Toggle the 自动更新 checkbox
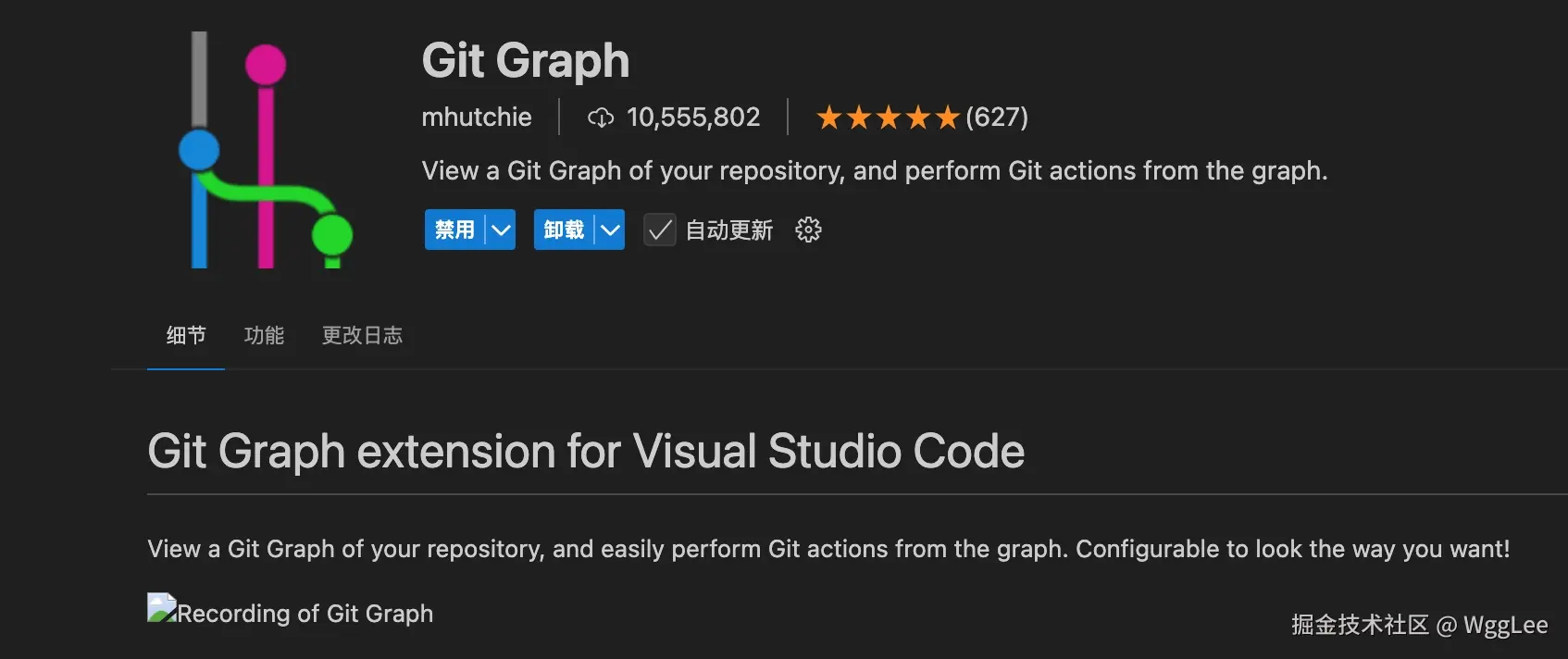The height and width of the screenshot is (659, 1568). pyautogui.click(x=660, y=230)
